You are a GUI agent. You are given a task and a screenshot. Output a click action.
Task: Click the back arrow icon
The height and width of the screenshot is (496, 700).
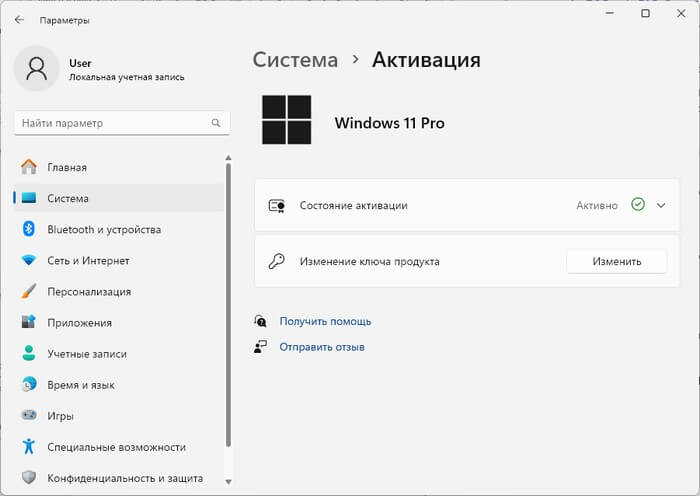tap(19, 20)
